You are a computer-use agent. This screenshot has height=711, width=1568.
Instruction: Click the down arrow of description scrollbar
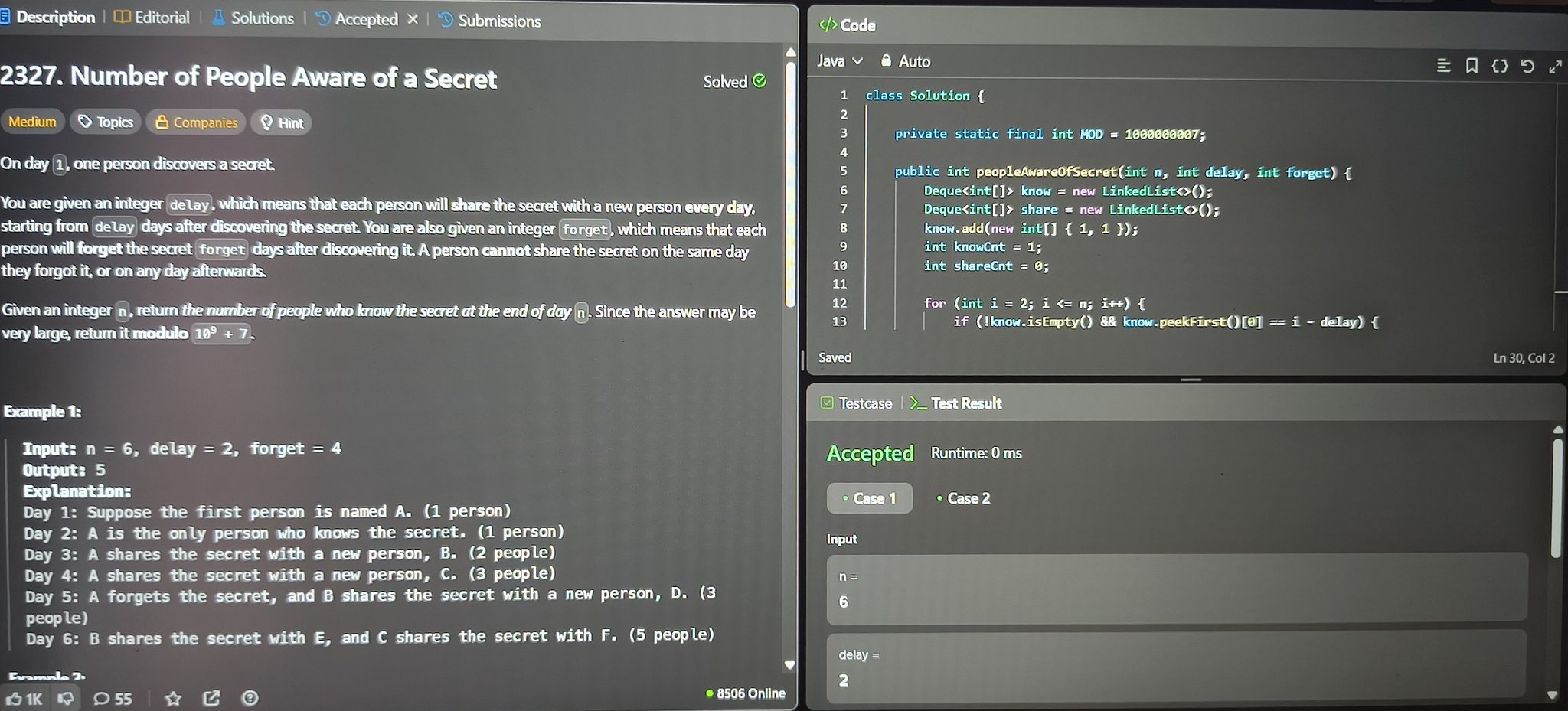click(790, 666)
